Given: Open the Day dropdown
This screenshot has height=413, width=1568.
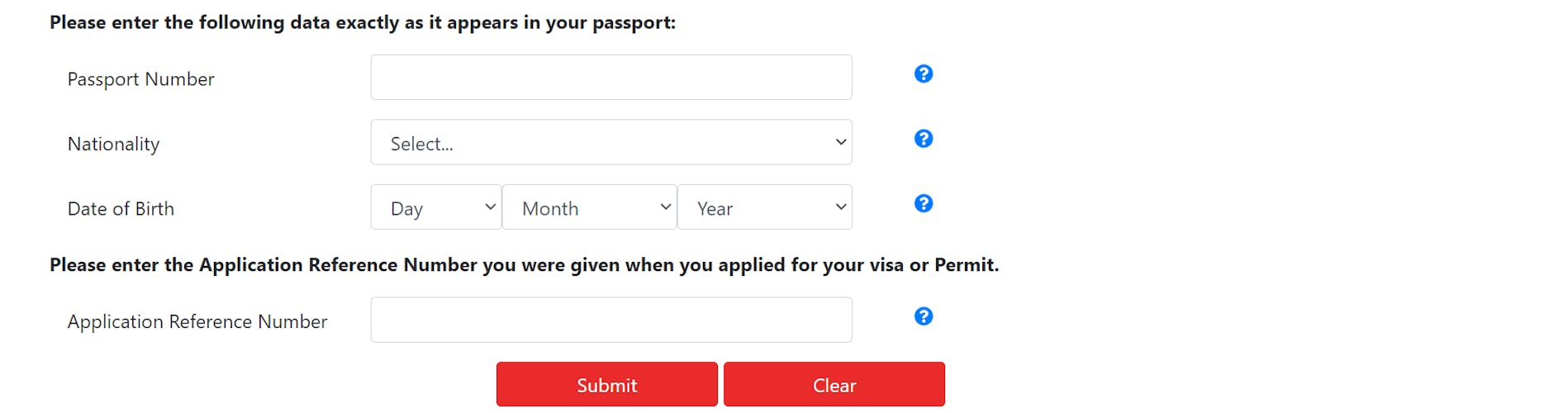Looking at the screenshot, I should click(x=435, y=207).
